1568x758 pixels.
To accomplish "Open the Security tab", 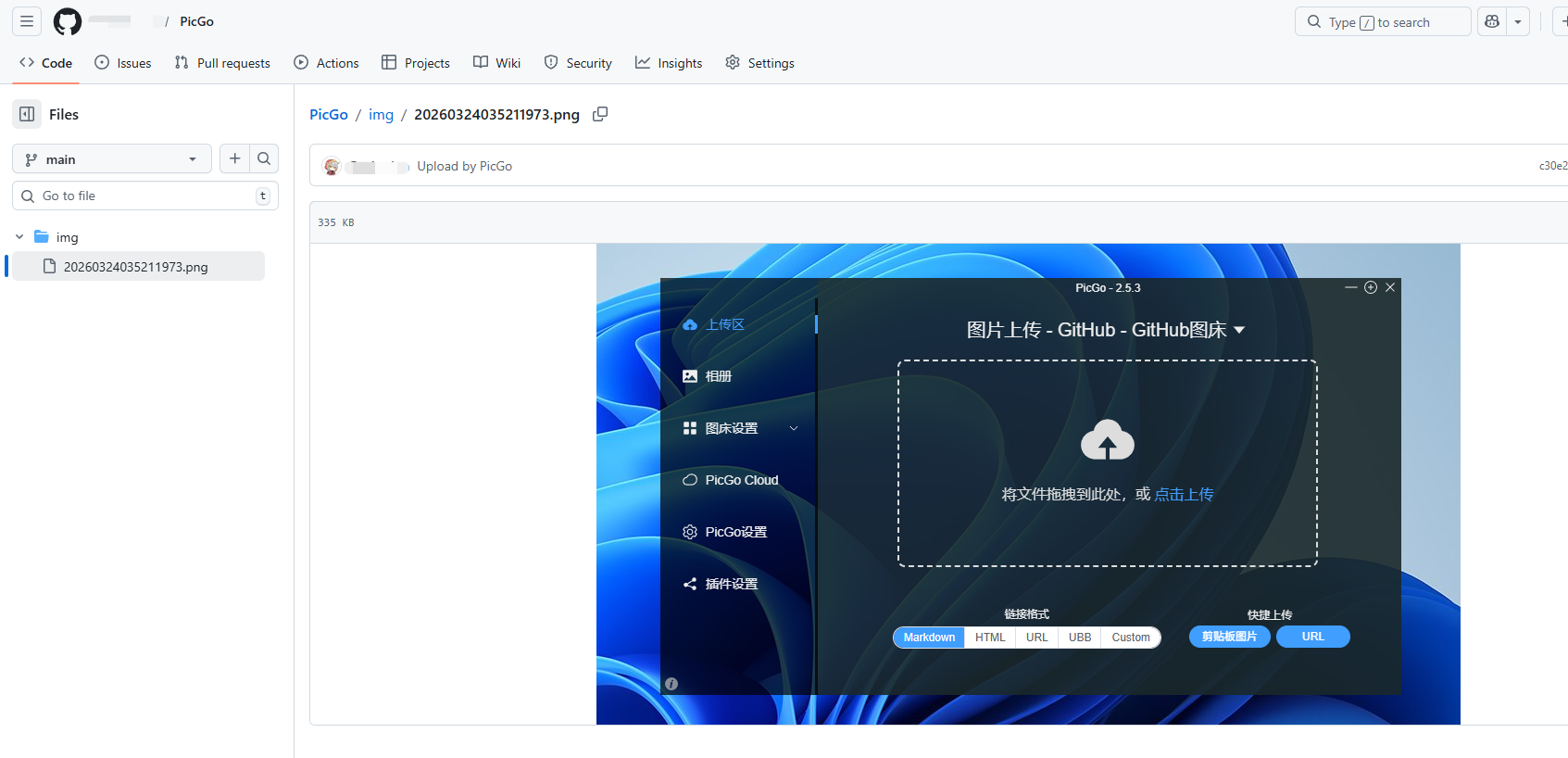I will pos(578,63).
